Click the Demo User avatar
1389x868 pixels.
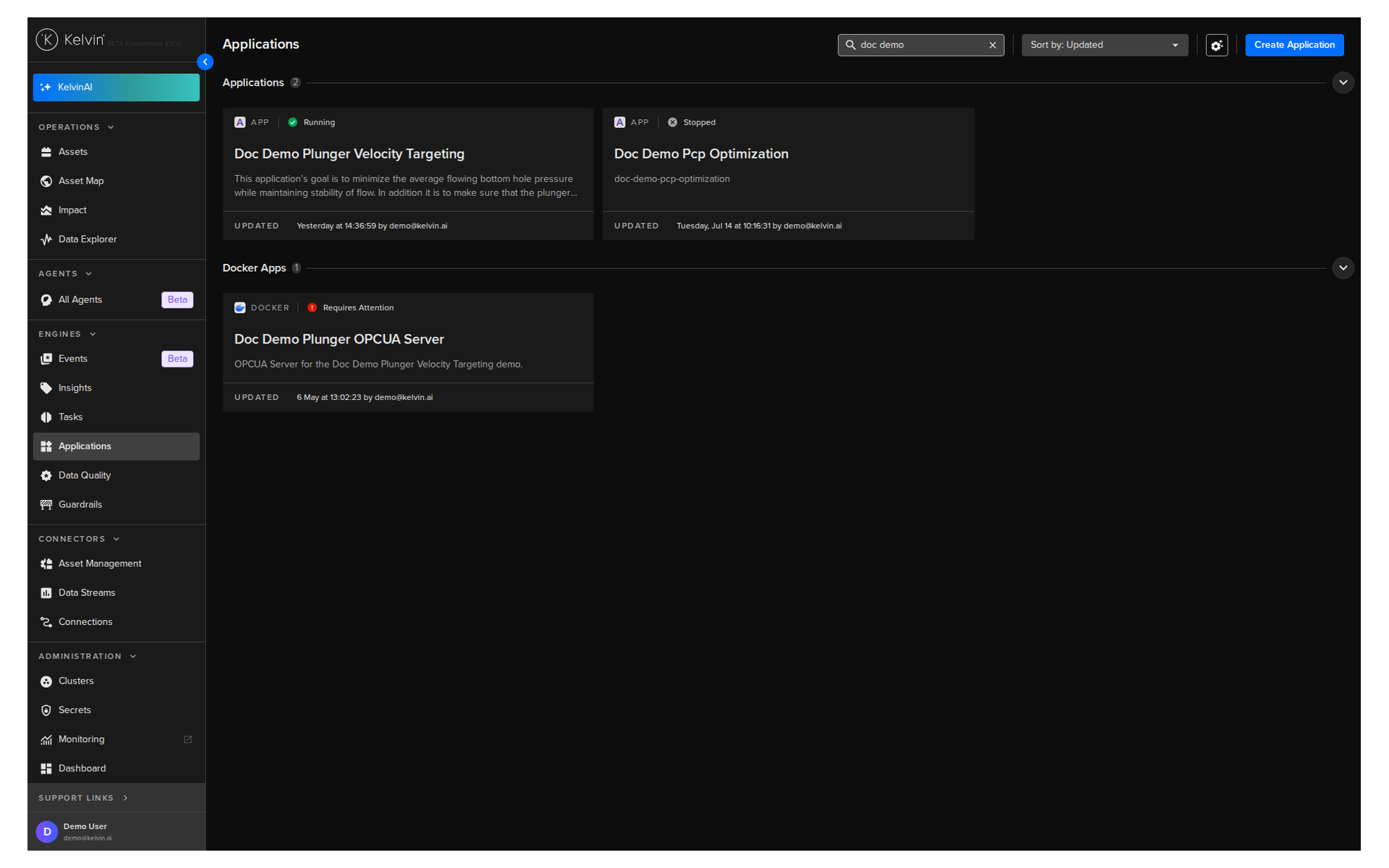[x=47, y=832]
